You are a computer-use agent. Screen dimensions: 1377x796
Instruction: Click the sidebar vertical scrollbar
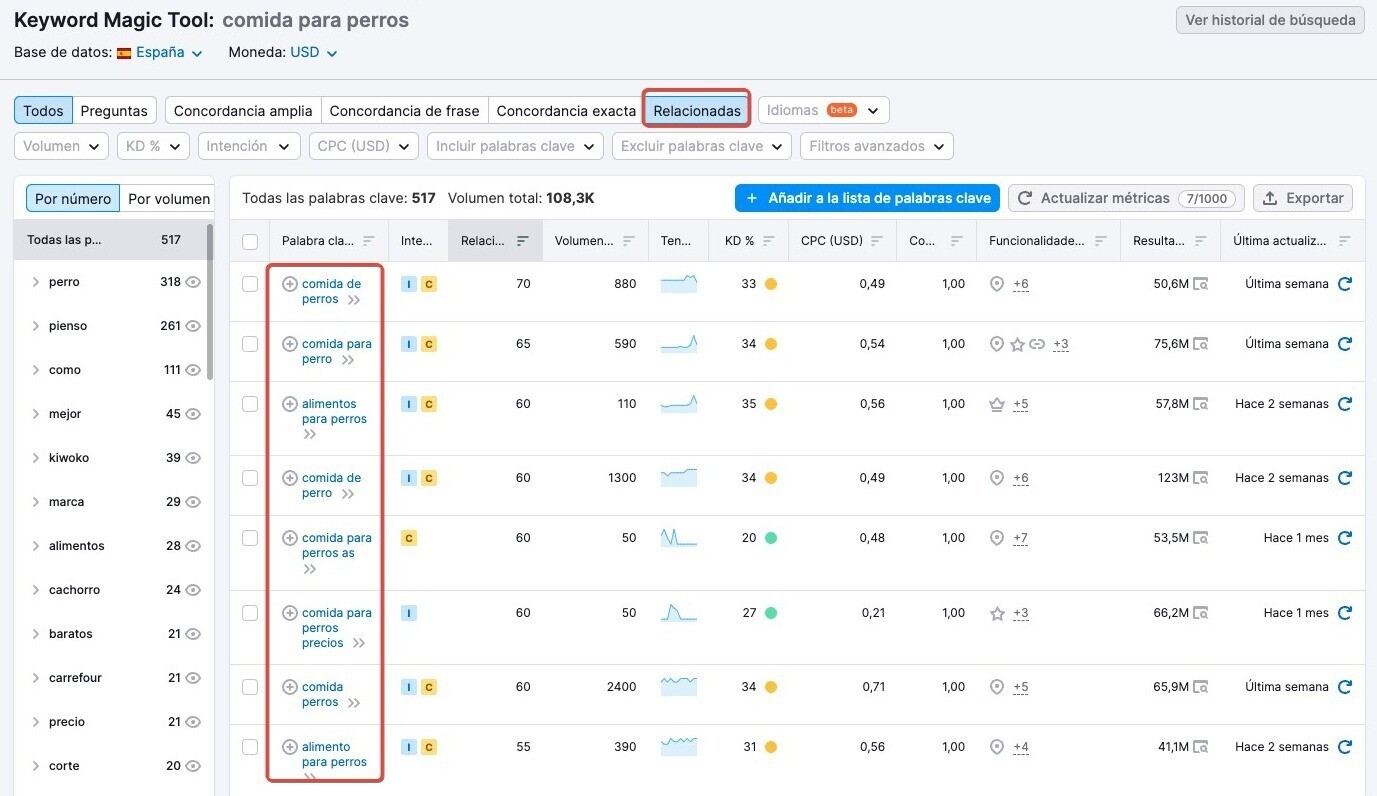coord(210,300)
